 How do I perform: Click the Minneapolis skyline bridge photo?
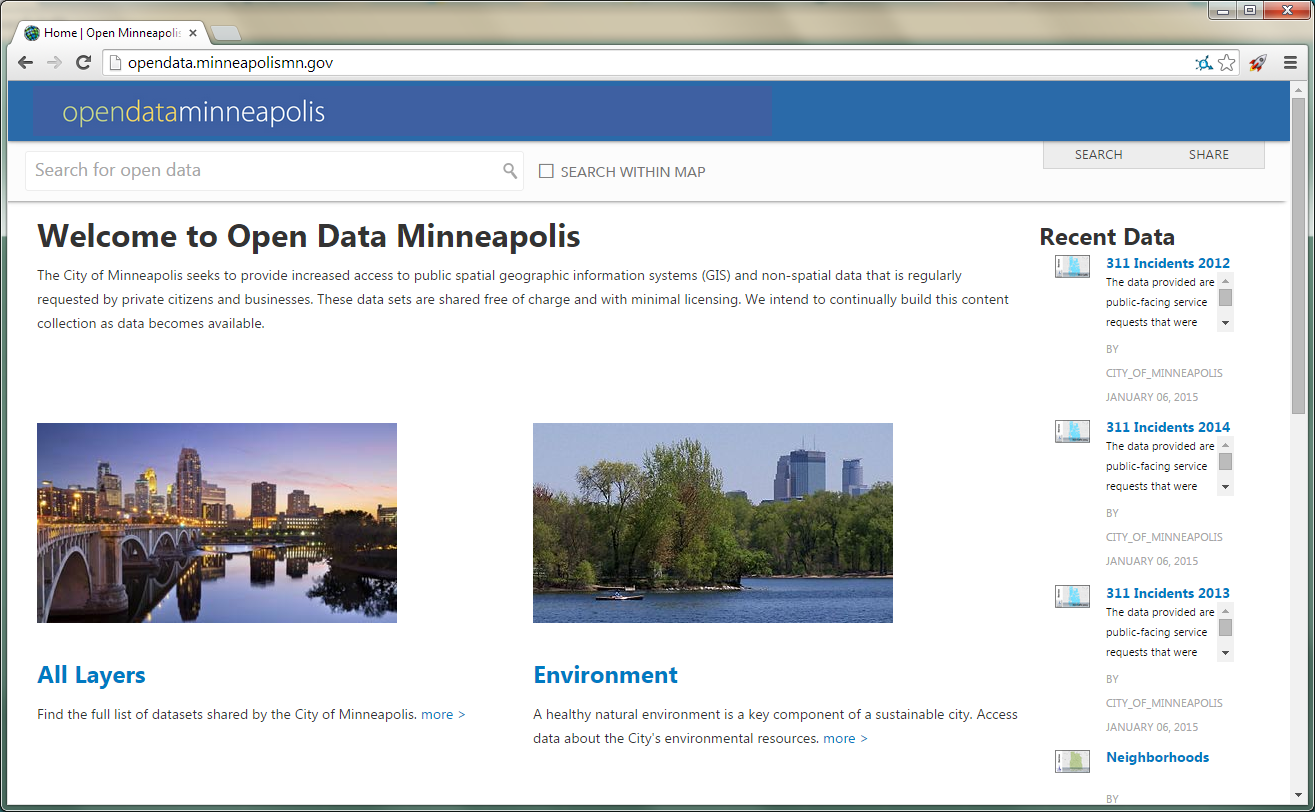point(217,523)
